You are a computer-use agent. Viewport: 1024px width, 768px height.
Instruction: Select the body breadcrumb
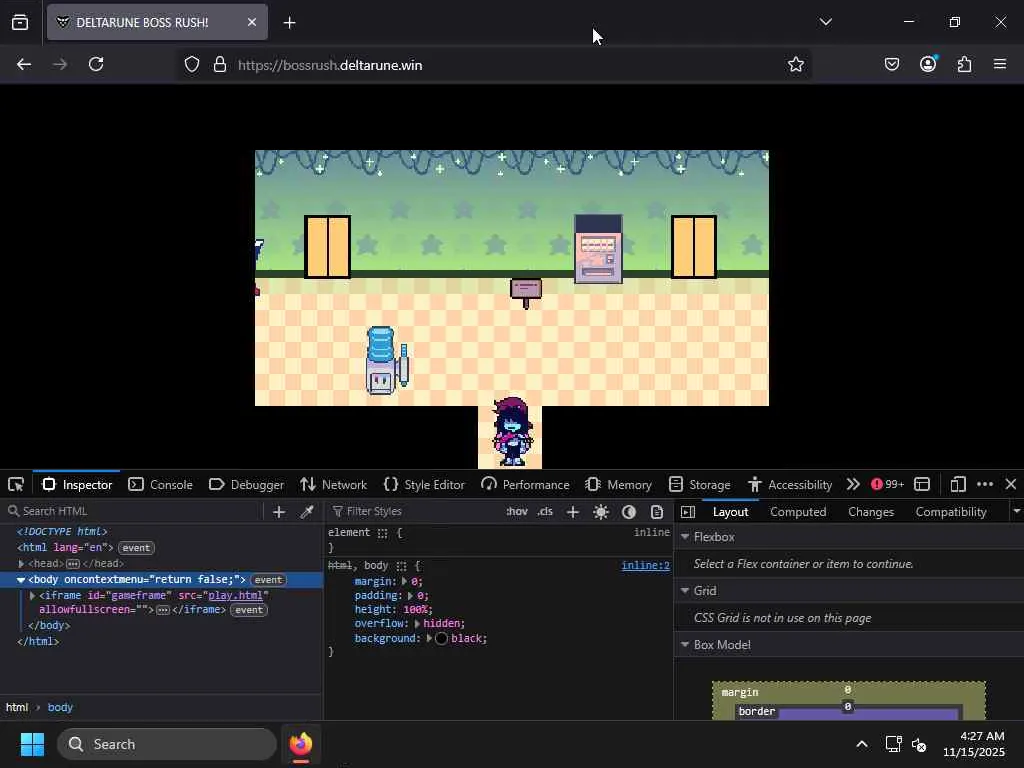(x=60, y=707)
